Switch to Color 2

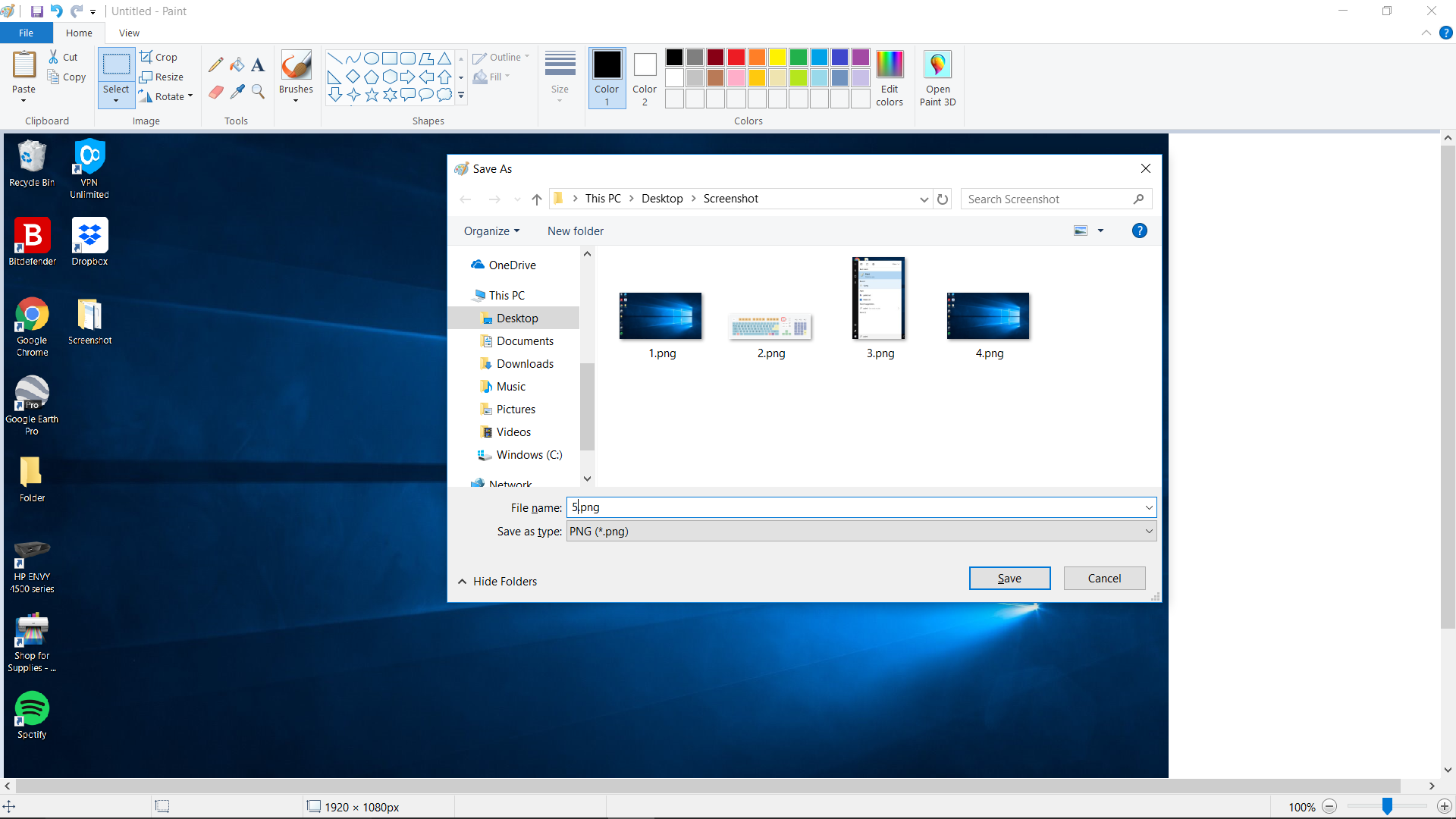coord(644,76)
